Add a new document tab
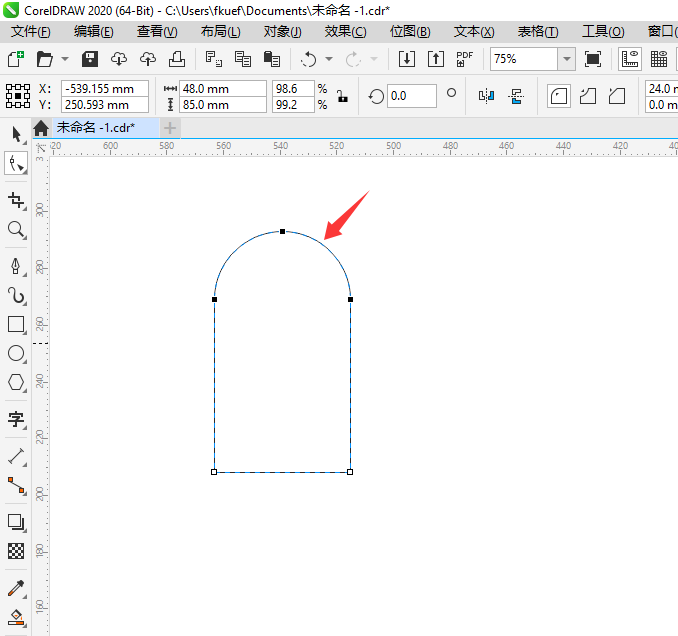The height and width of the screenshot is (636, 678). [170, 128]
